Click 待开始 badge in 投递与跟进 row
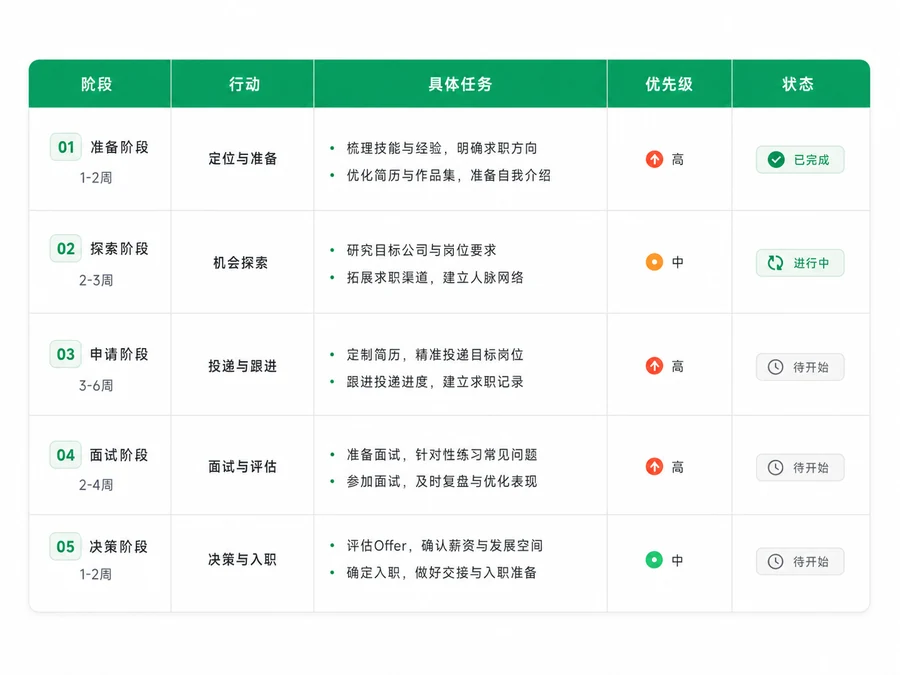Viewport: 900px width, 675px height. [800, 367]
